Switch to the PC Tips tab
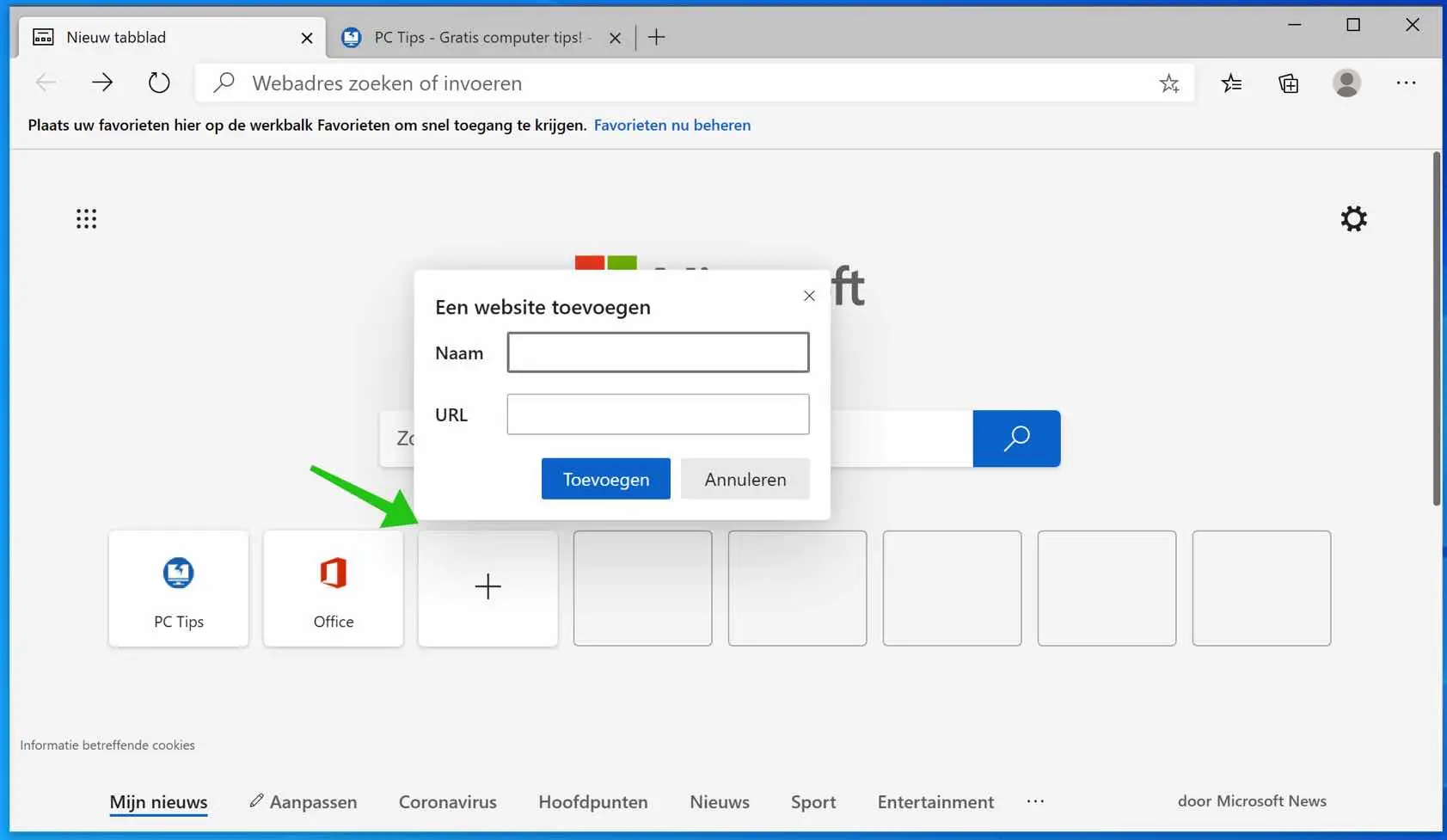Image resolution: width=1447 pixels, height=840 pixels. tap(481, 38)
